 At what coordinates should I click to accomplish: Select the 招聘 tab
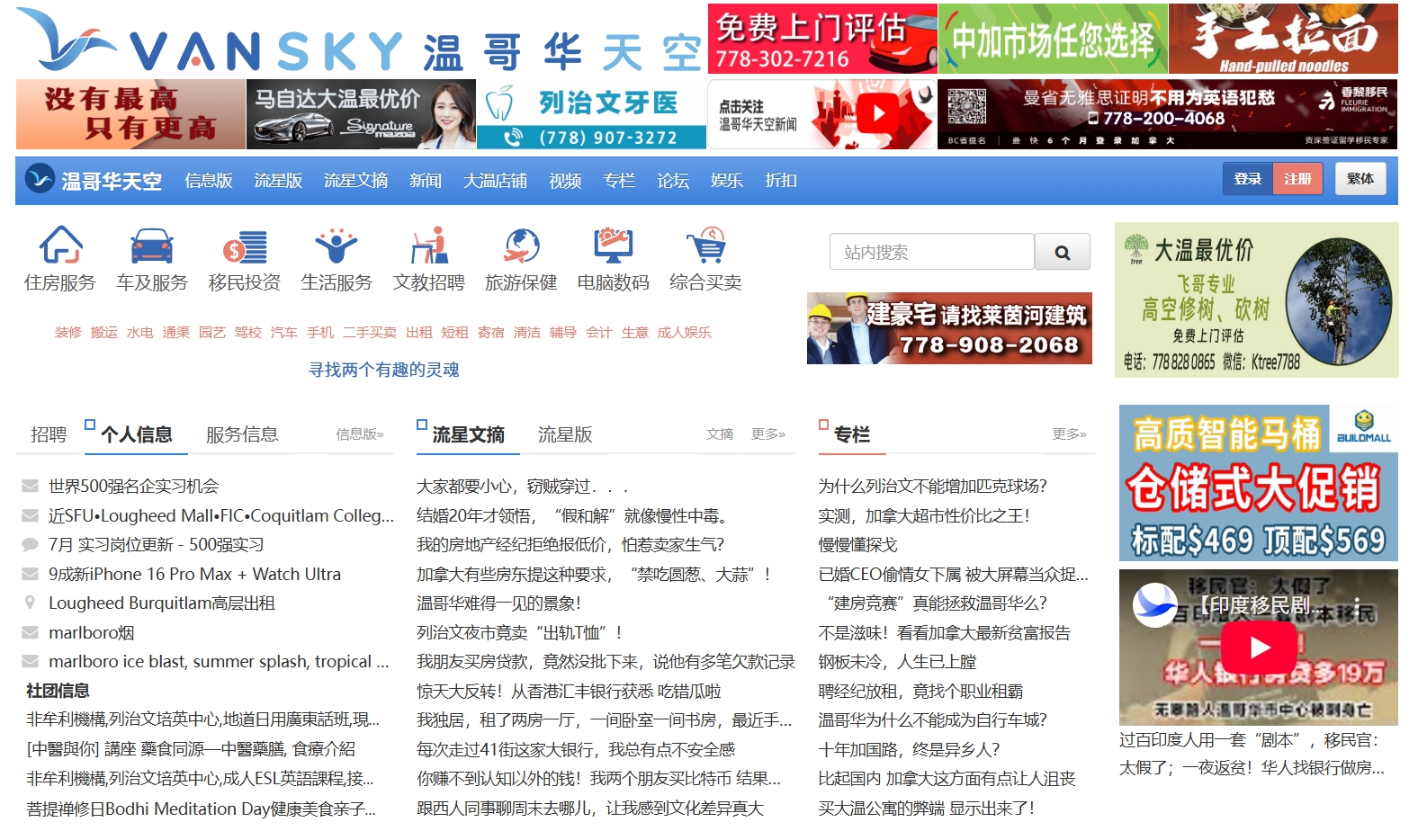tap(49, 434)
